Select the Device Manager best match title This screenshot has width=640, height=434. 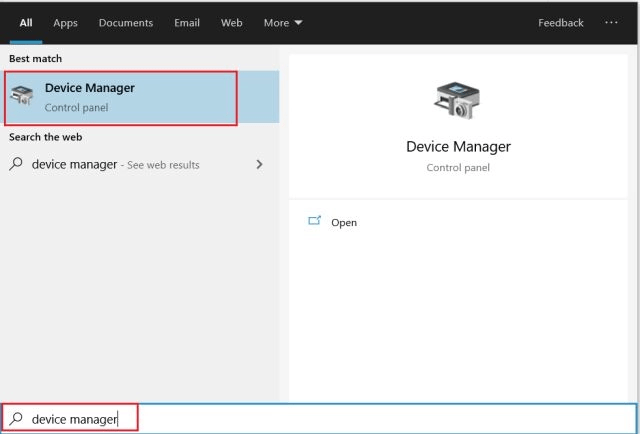tap(89, 88)
